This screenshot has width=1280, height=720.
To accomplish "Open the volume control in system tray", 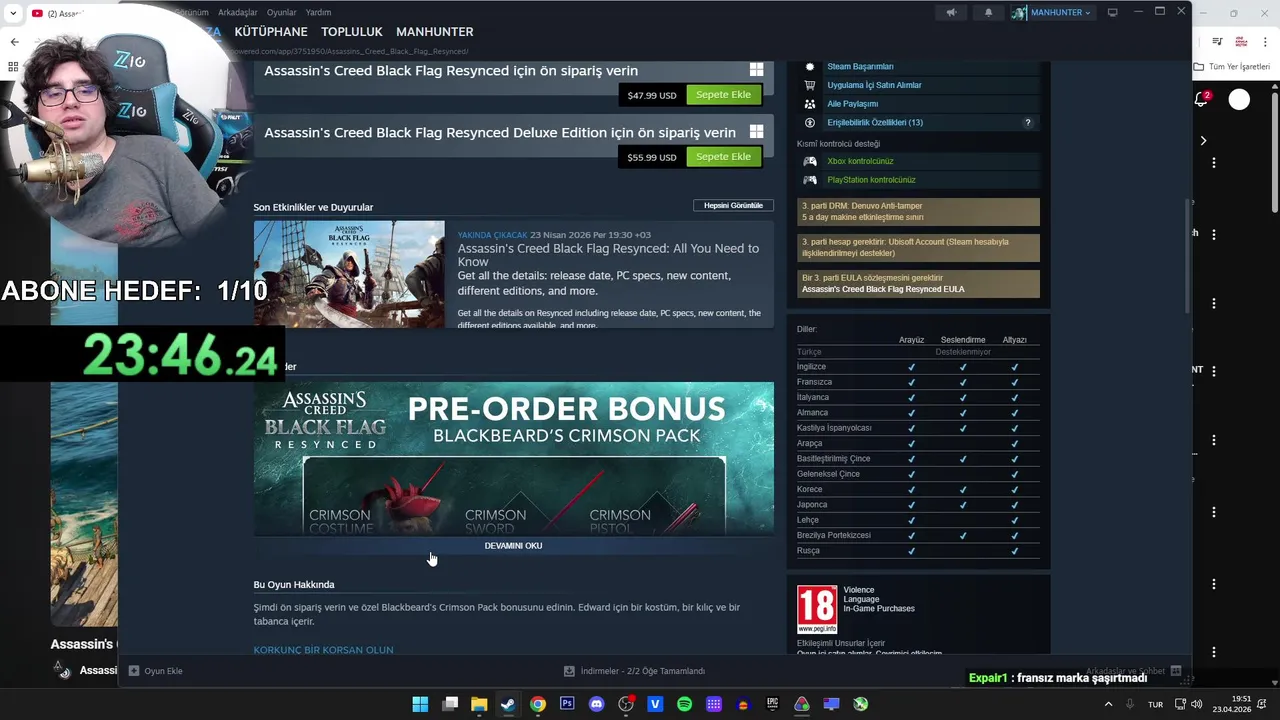I will [1197, 704].
